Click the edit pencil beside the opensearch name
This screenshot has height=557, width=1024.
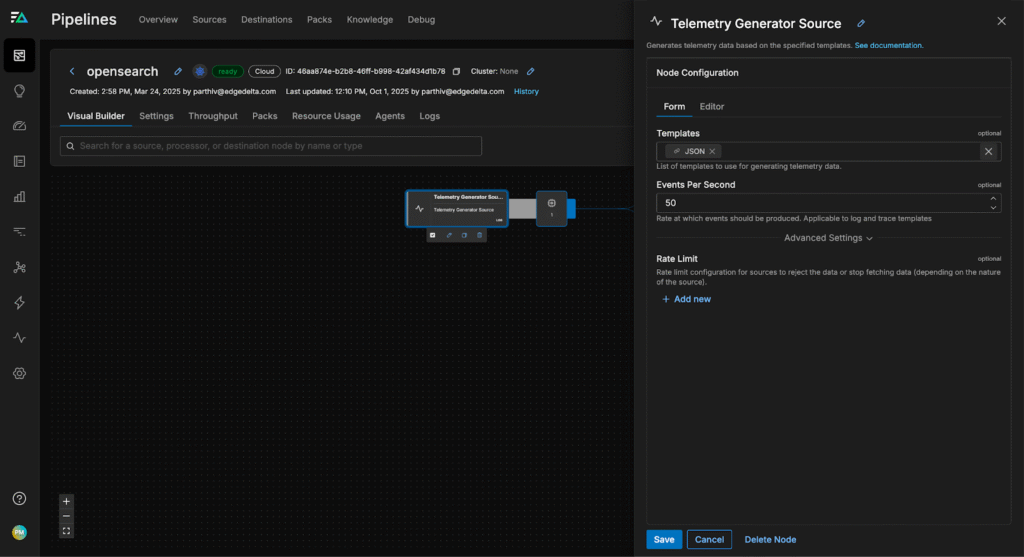pyautogui.click(x=178, y=71)
